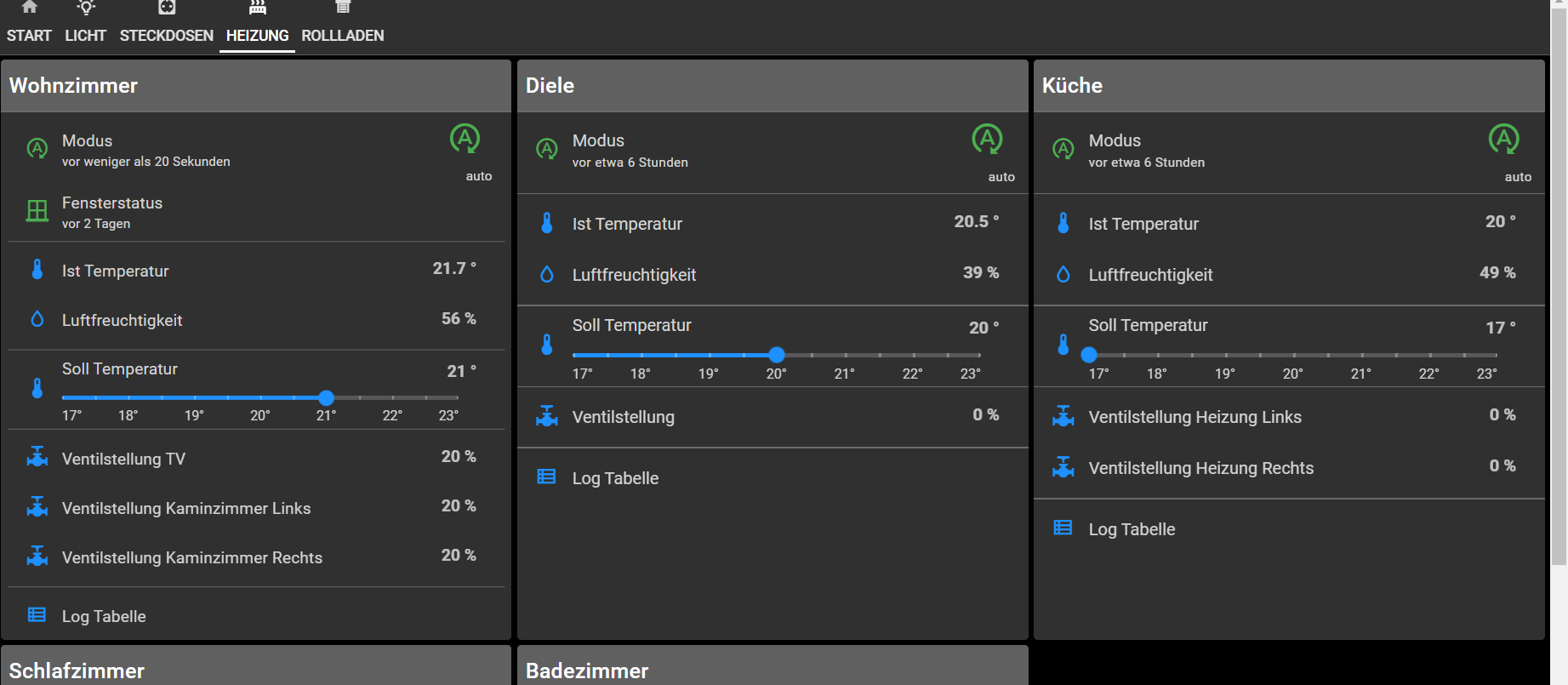Viewport: 1568px width, 685px height.
Task: Click the large auto mode icon in Wohnzimmer
Action: (465, 139)
